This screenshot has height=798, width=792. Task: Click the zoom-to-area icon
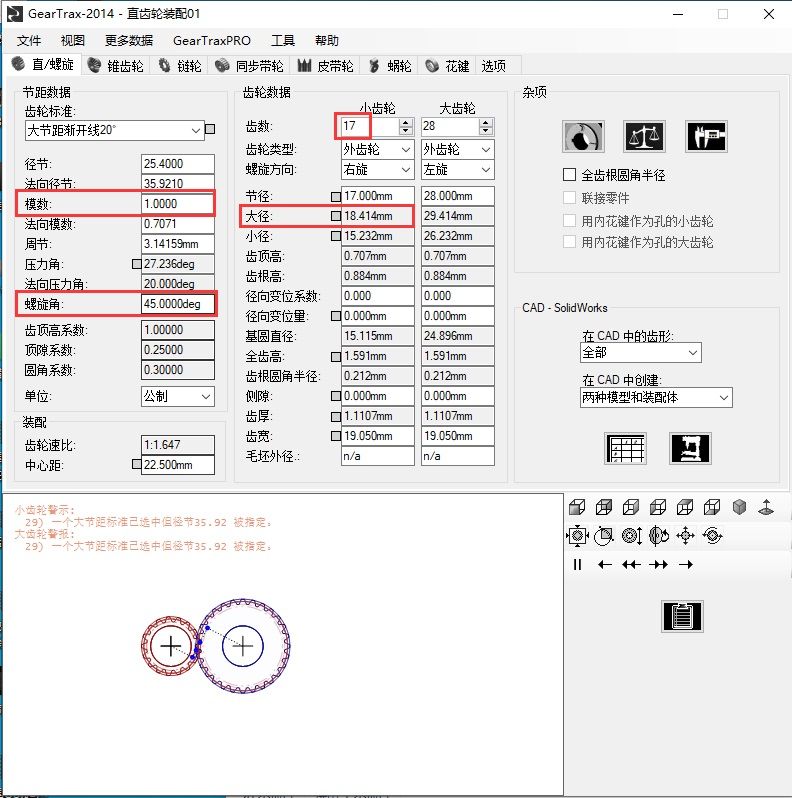pyautogui.click(x=604, y=535)
